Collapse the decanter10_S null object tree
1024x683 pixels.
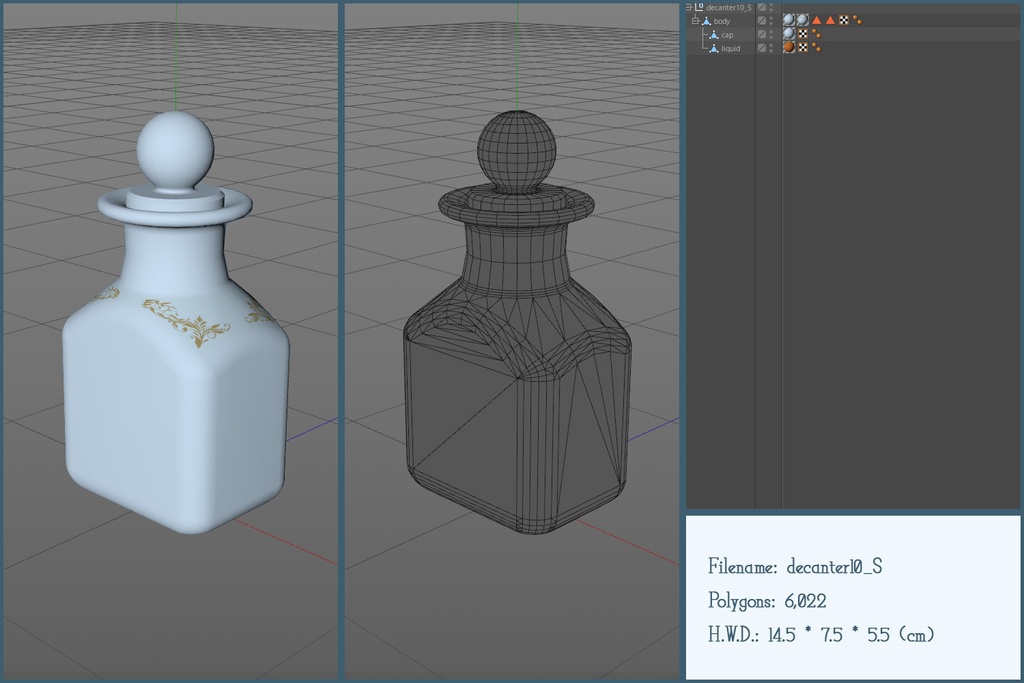click(x=688, y=7)
